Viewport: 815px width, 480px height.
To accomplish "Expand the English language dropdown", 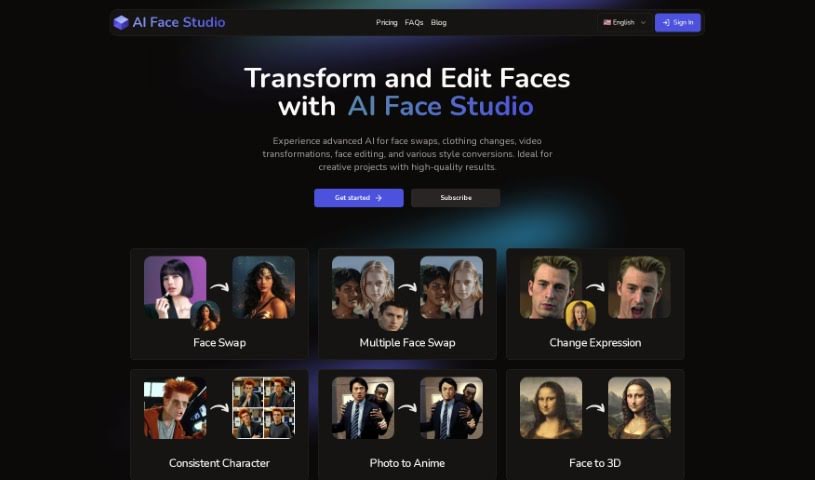I will tap(624, 22).
